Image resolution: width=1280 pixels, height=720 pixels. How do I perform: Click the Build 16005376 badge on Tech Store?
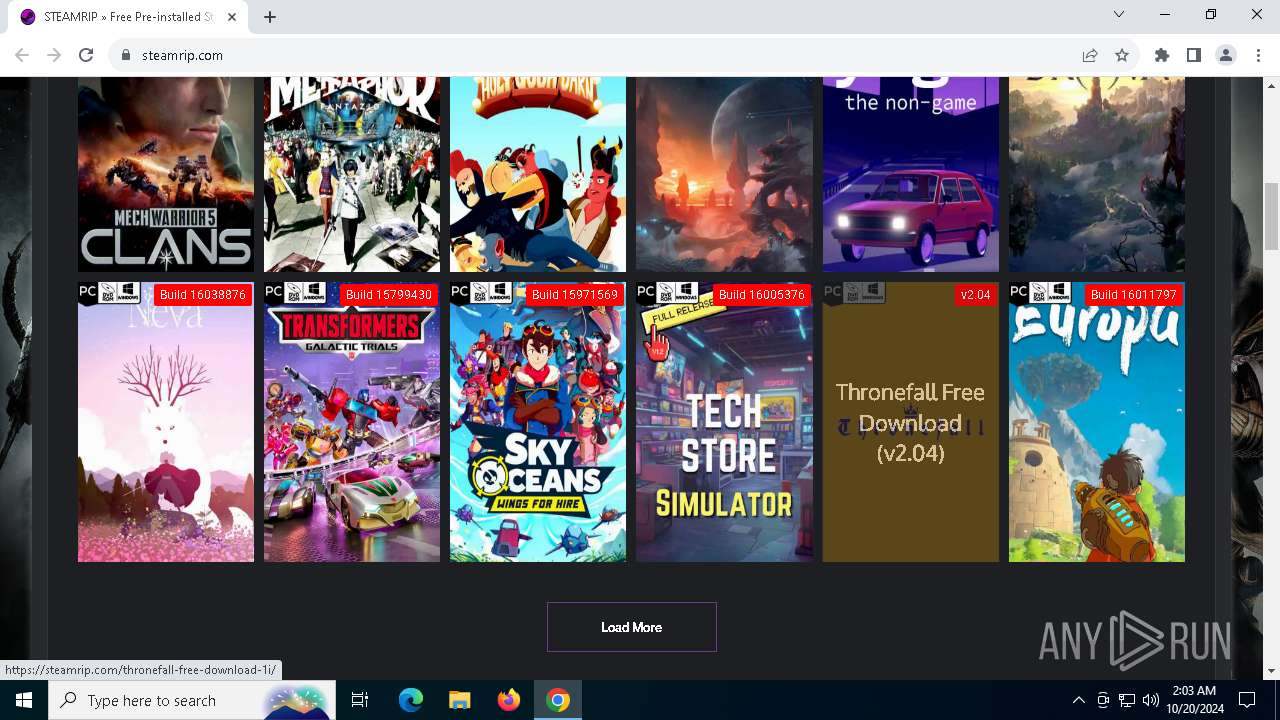coord(762,295)
